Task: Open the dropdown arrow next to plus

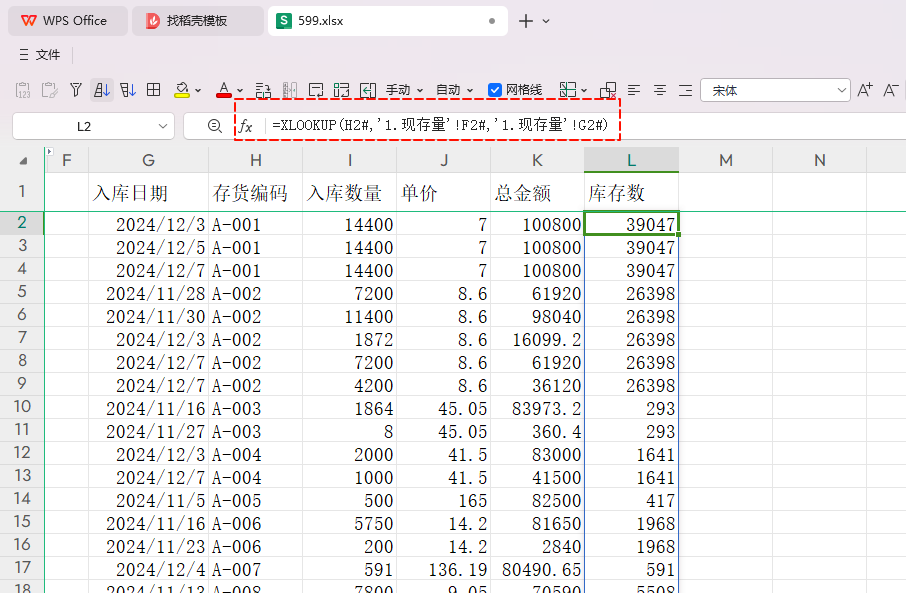Action: coord(546,21)
